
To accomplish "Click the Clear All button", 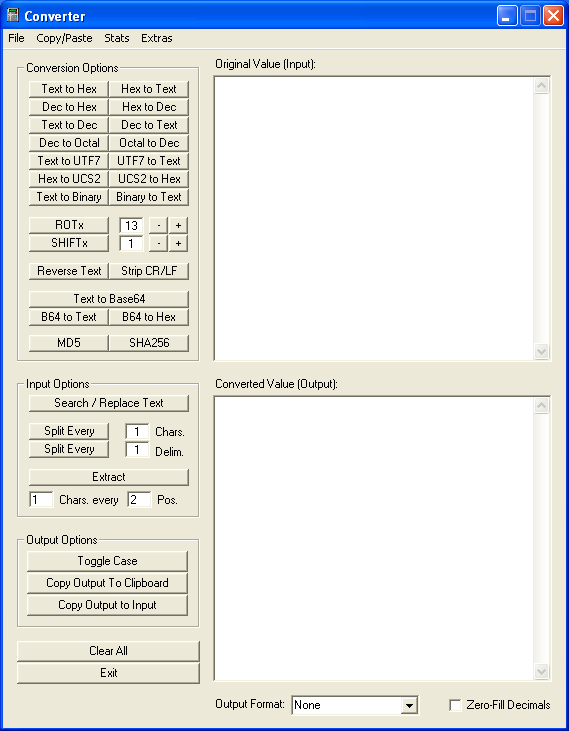I will 108,651.
